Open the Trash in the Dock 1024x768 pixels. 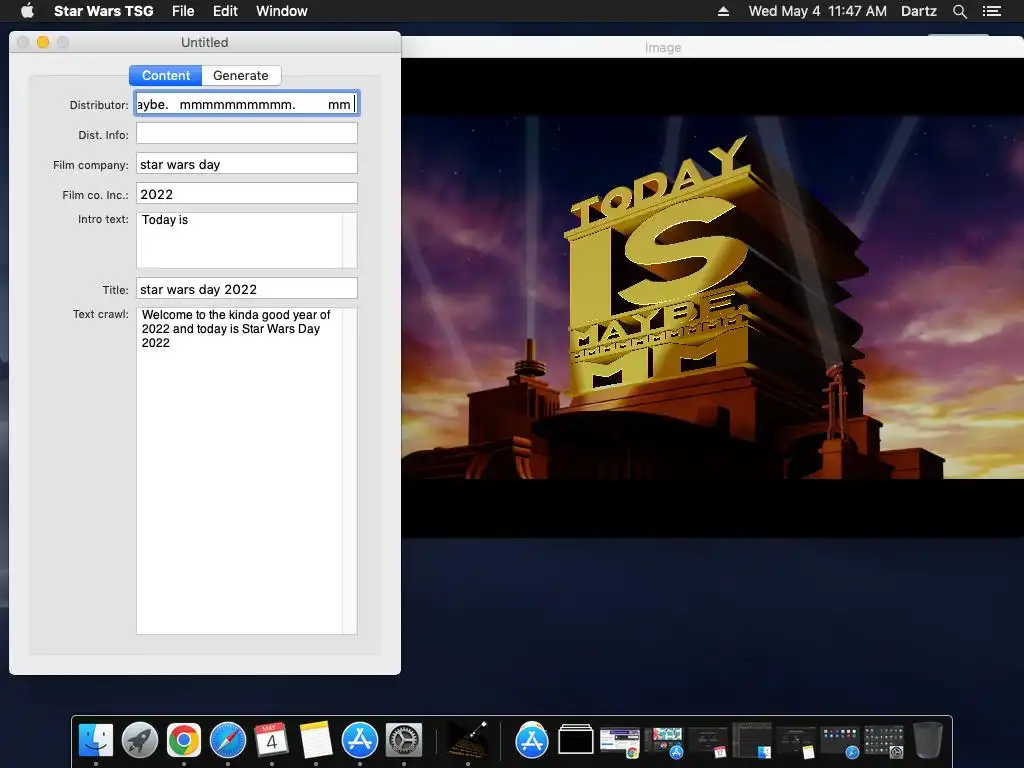[x=927, y=740]
